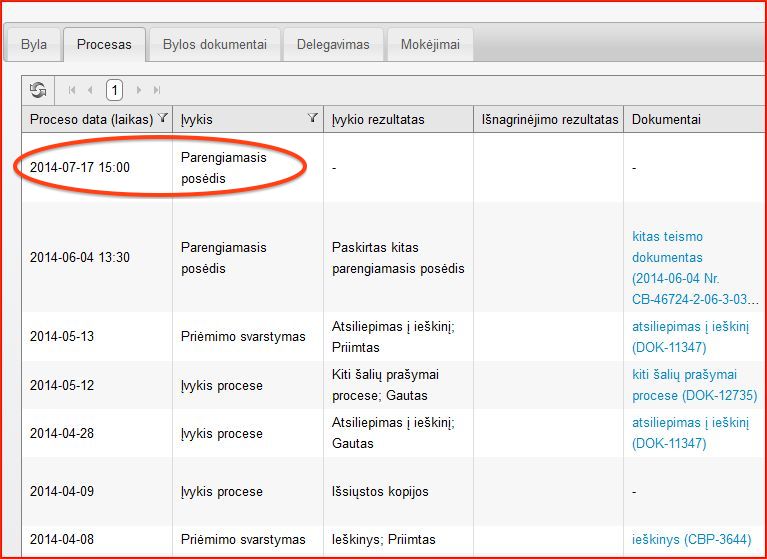The height and width of the screenshot is (559, 767).
Task: Click the next page arrow
Action: coord(139,90)
